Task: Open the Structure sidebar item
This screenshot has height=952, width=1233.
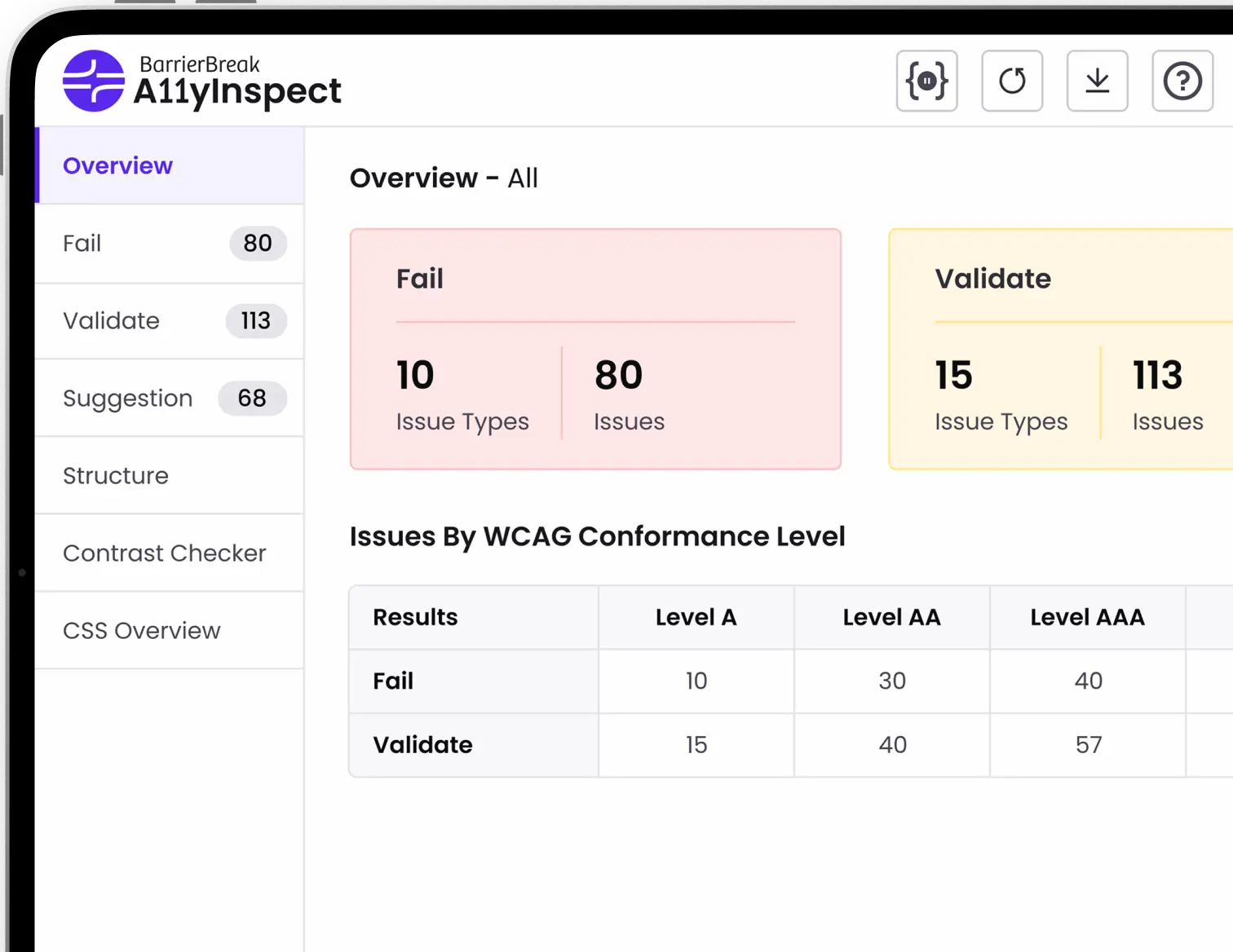Action: [116, 475]
